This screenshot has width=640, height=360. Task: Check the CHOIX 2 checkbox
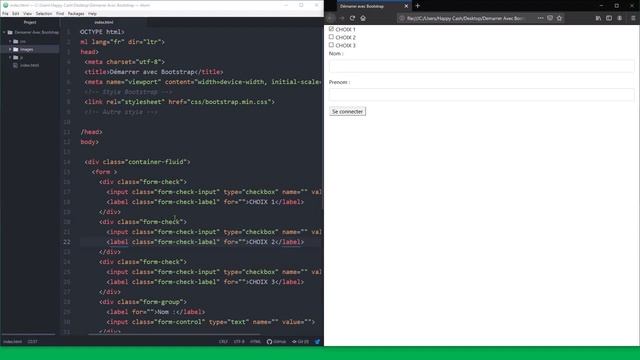[x=331, y=37]
